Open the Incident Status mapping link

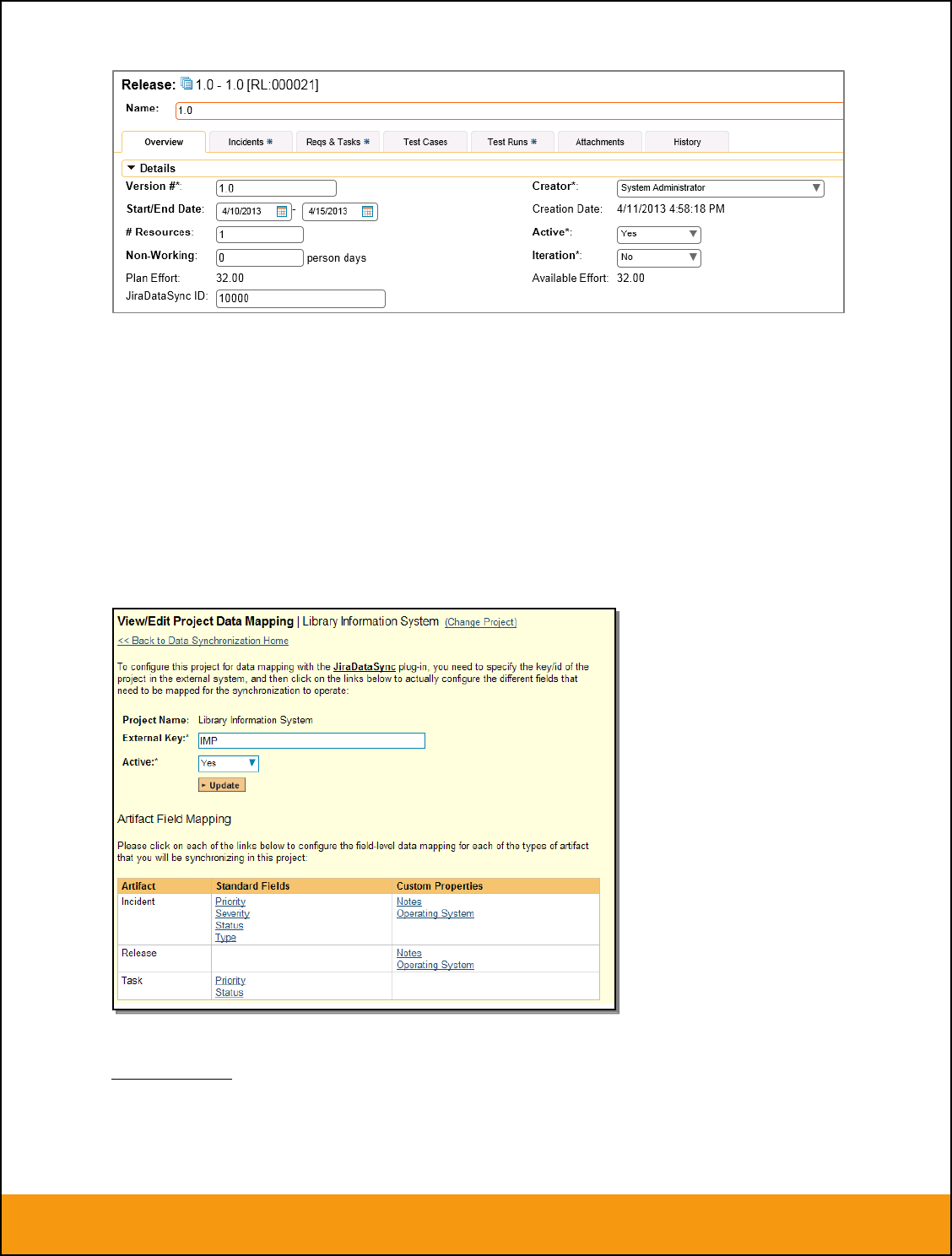(x=229, y=925)
